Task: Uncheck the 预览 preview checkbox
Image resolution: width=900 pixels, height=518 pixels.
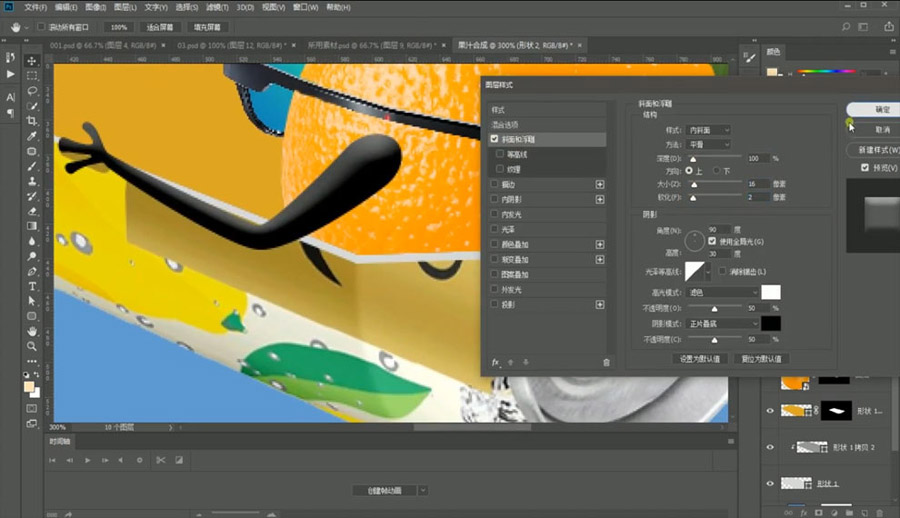Action: point(866,168)
